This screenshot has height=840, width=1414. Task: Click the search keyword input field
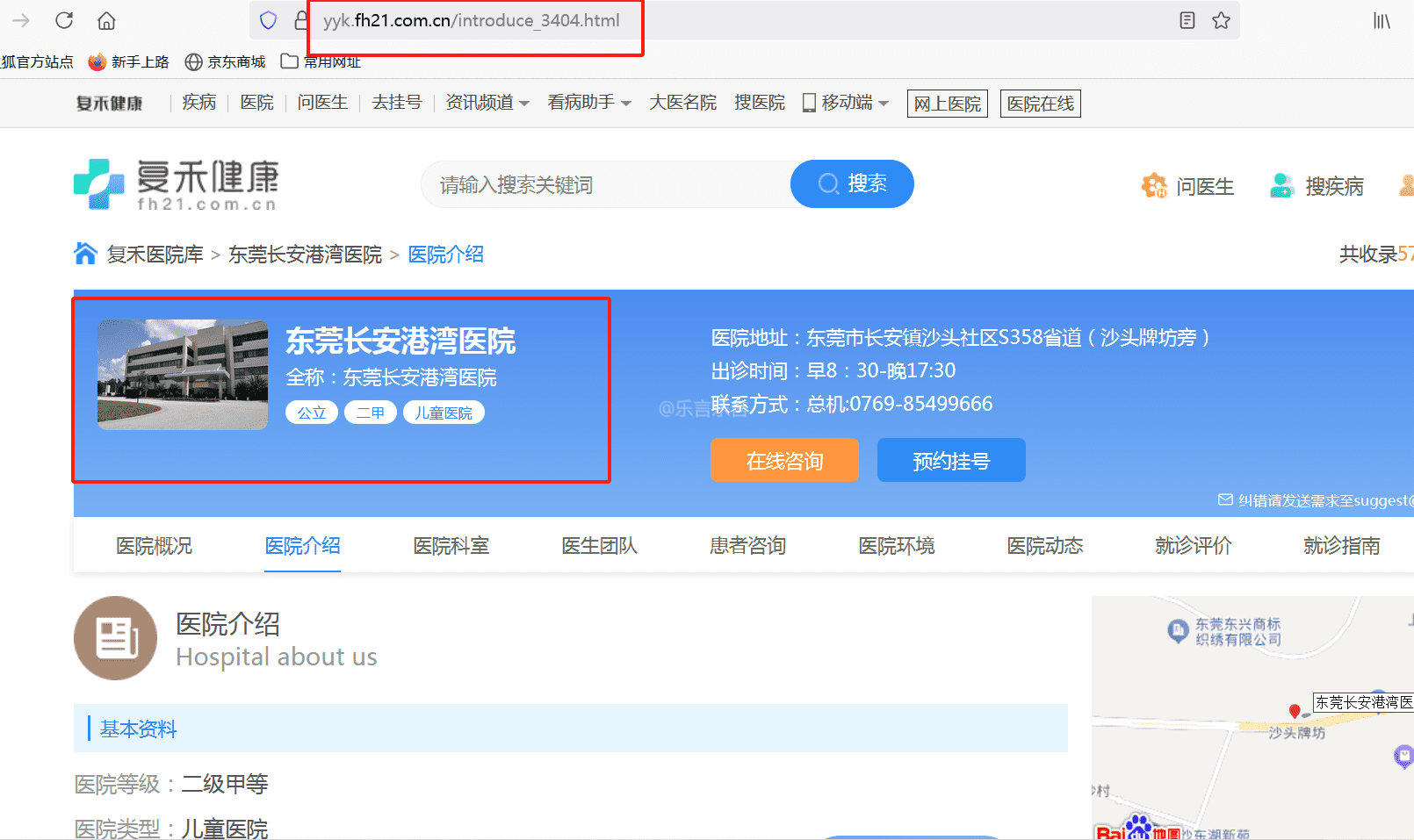point(606,184)
